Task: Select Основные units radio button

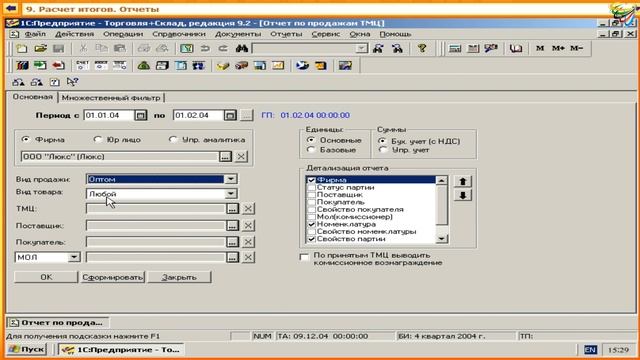Action: tap(311, 140)
